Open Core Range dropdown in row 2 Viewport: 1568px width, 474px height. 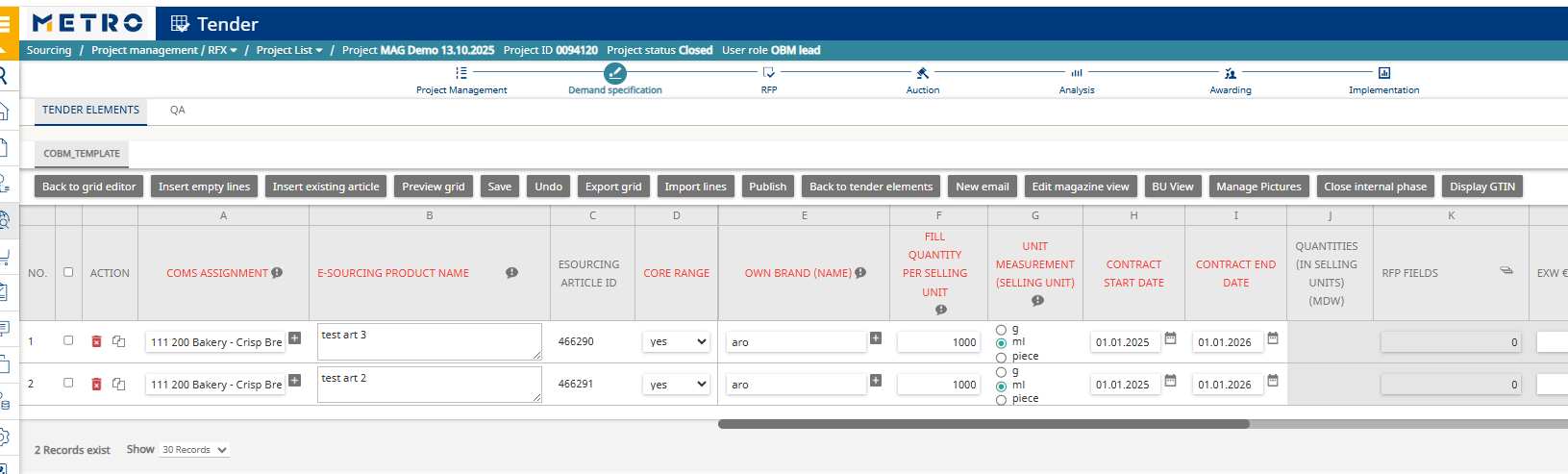tap(677, 384)
